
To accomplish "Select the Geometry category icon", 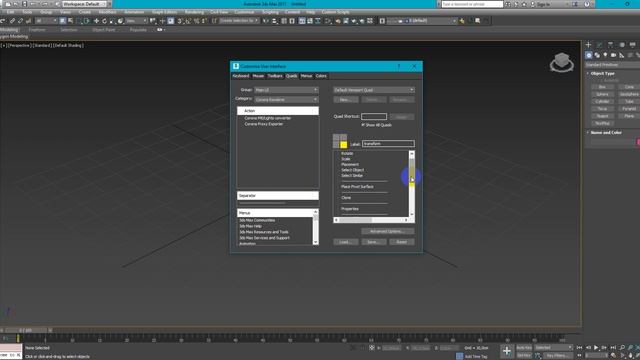I will tap(589, 55).
